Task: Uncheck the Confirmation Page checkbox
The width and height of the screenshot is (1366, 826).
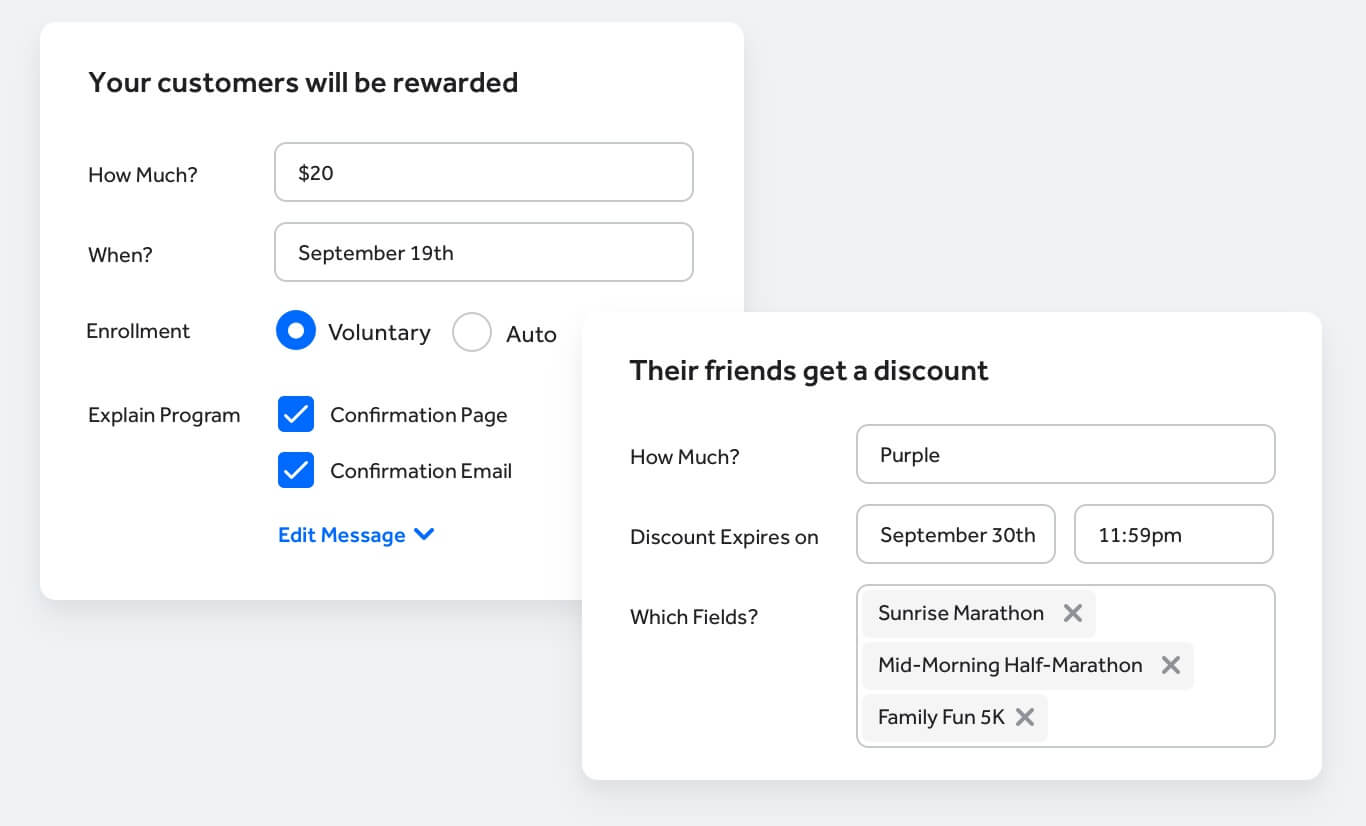Action: point(296,415)
